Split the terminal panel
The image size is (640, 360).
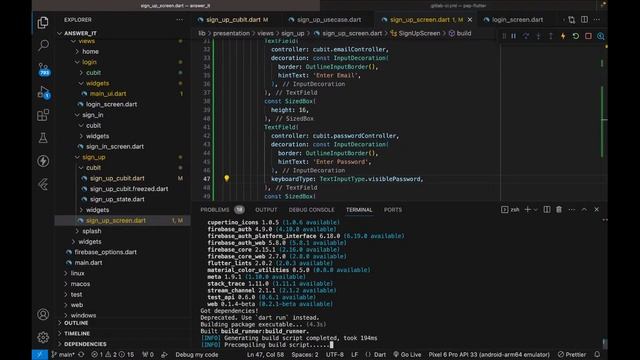tap(547, 209)
